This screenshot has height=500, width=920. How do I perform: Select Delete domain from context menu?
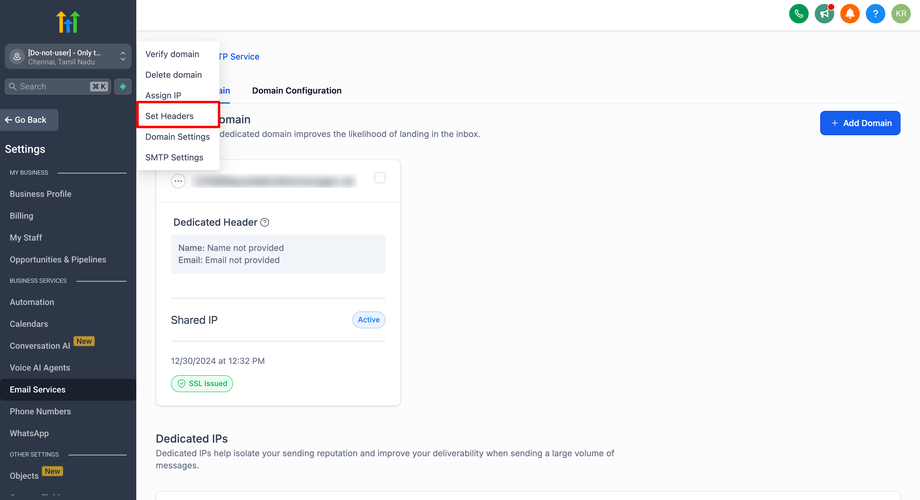tap(173, 75)
